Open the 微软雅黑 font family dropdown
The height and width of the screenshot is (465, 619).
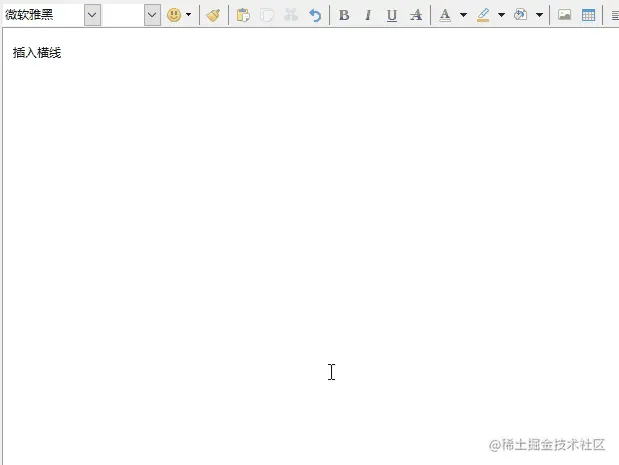pyautogui.click(x=92, y=15)
